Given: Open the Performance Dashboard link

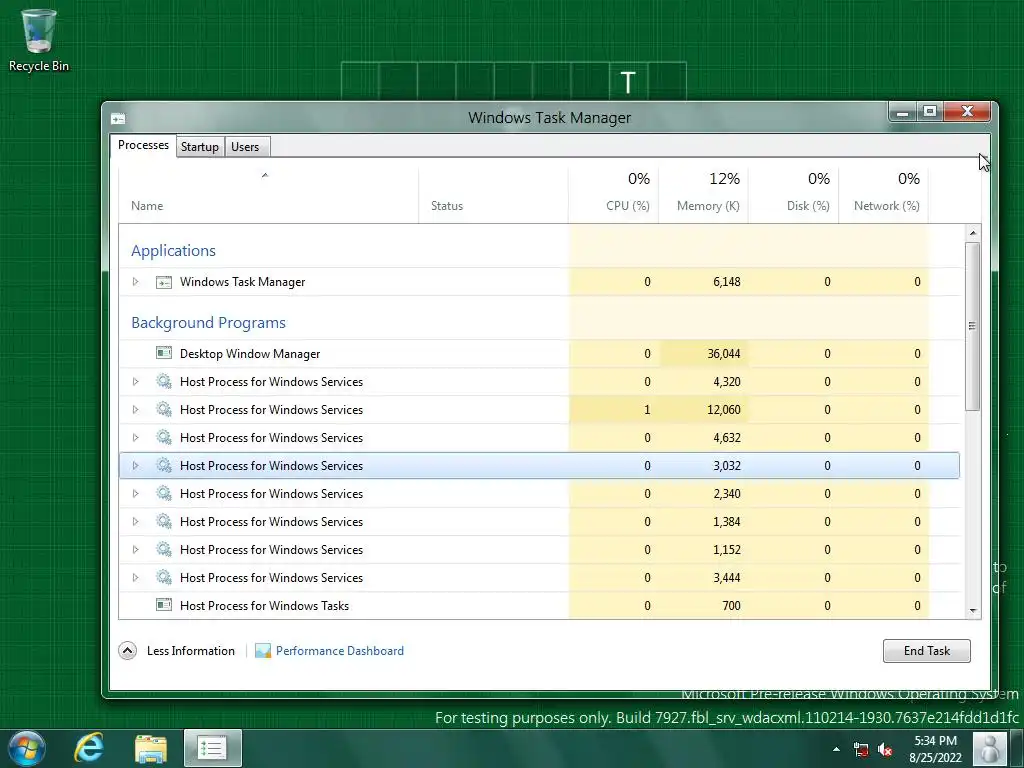Looking at the screenshot, I should coord(340,650).
